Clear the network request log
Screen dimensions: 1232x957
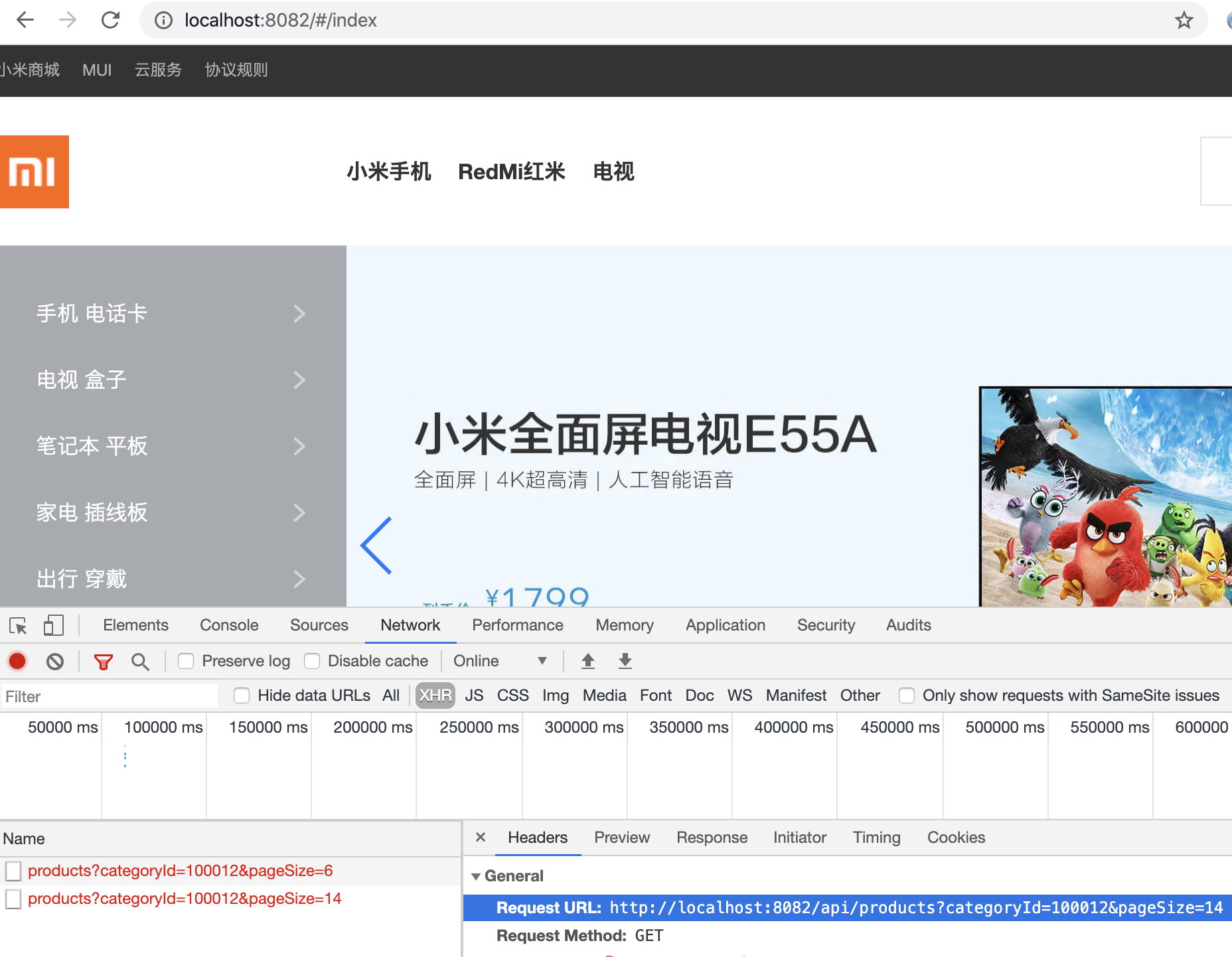[55, 661]
